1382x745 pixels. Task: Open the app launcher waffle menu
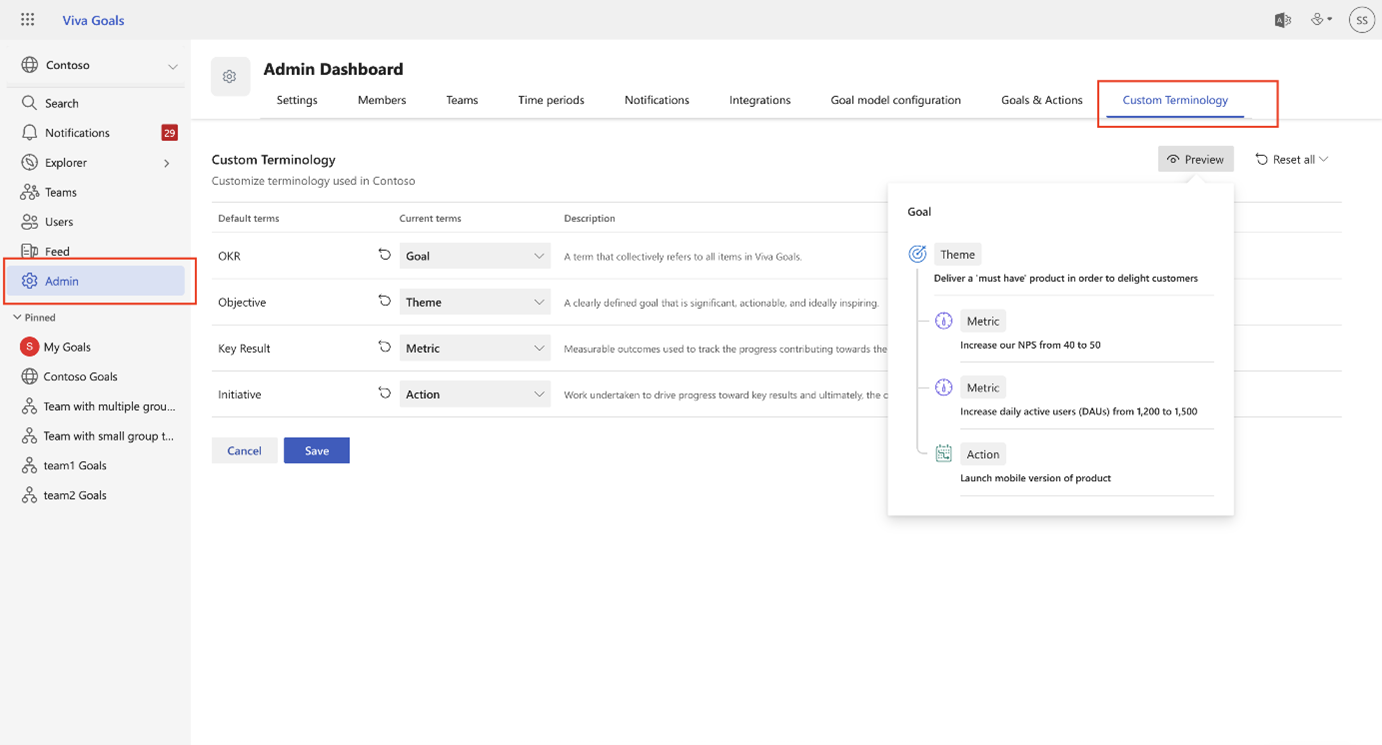27,19
